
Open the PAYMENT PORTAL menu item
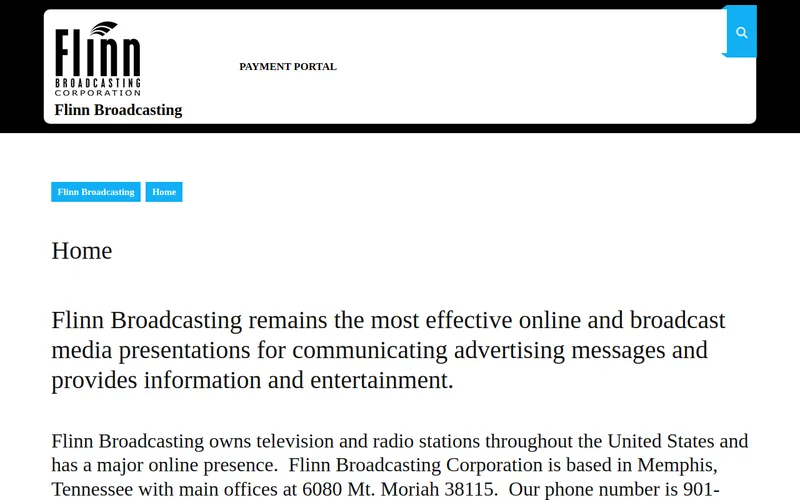288,66
